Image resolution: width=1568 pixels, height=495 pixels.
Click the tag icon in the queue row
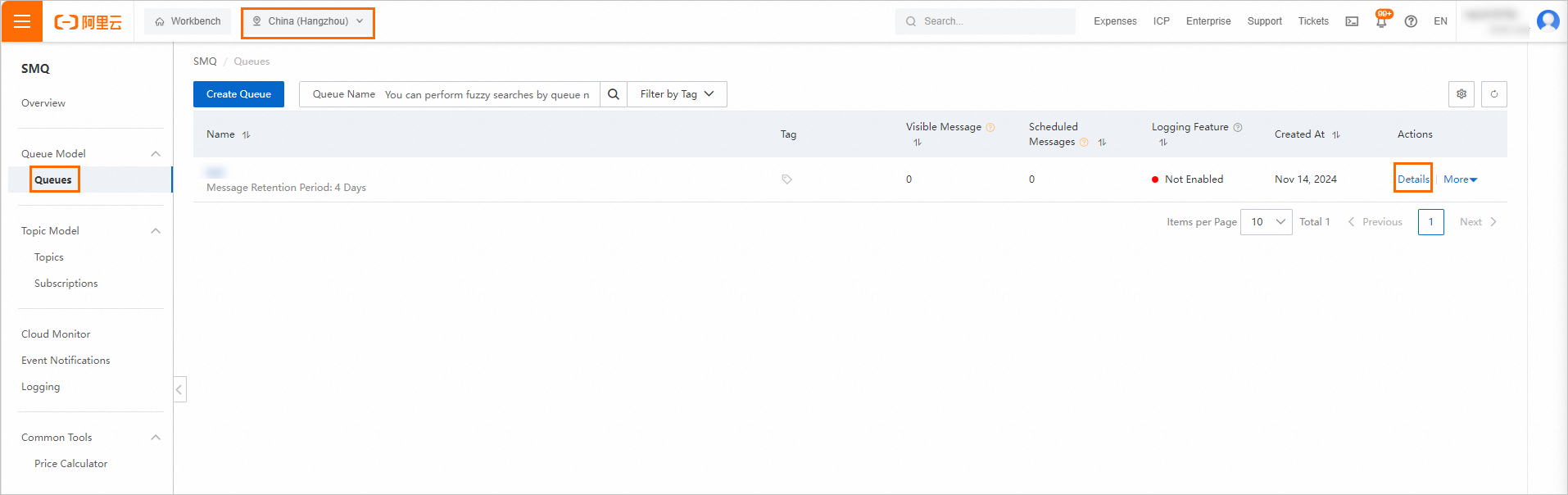tap(786, 179)
